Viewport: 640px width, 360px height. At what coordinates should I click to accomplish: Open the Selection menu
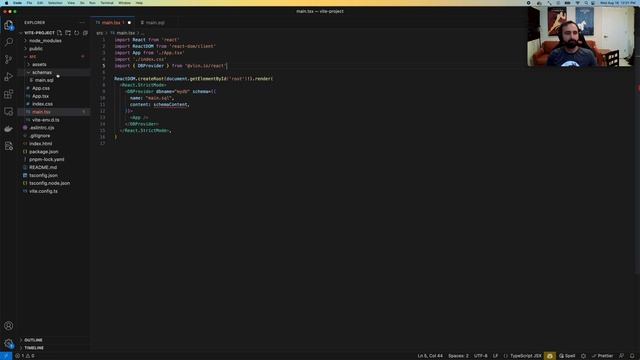click(55, 3)
